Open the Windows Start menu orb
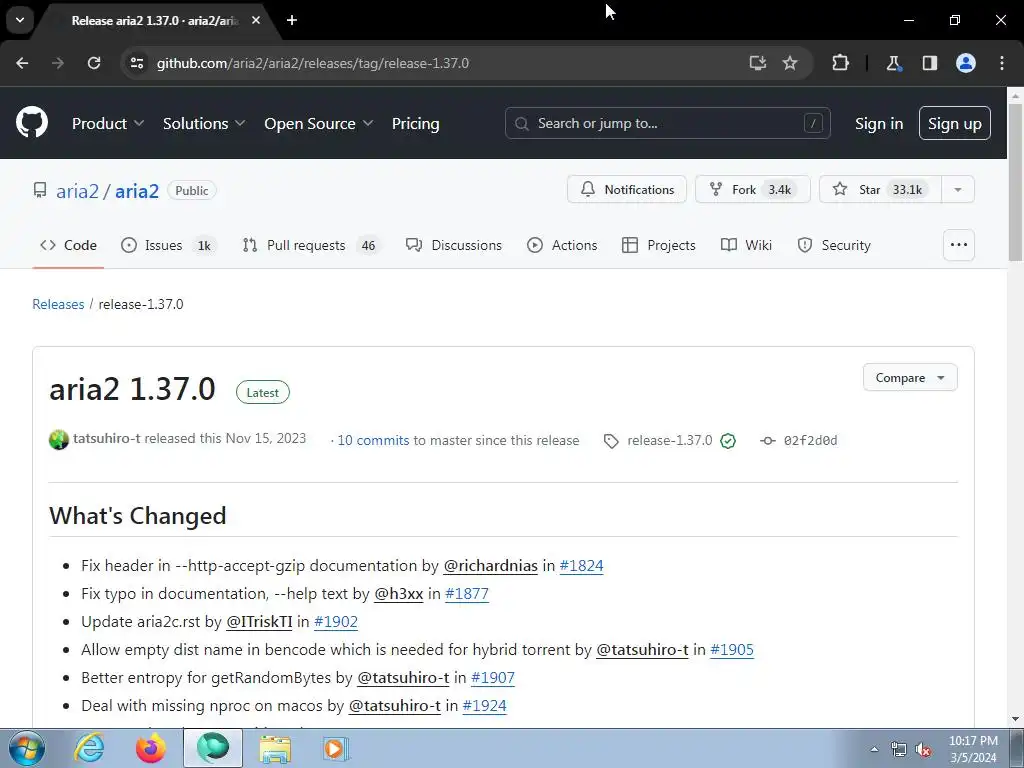This screenshot has height=768, width=1024. [x=27, y=748]
